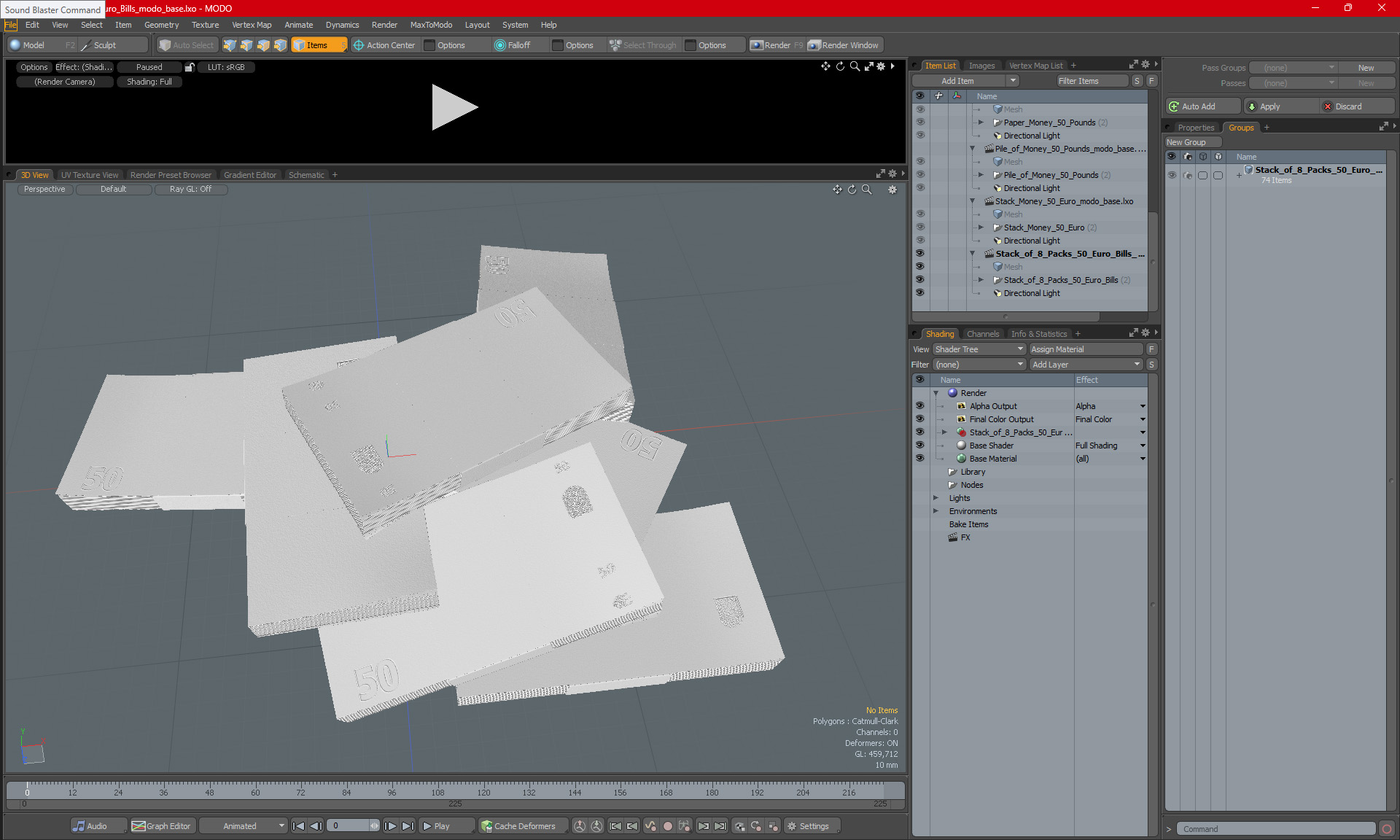
Task: Click Ray GL: Off button
Action: pyautogui.click(x=191, y=189)
